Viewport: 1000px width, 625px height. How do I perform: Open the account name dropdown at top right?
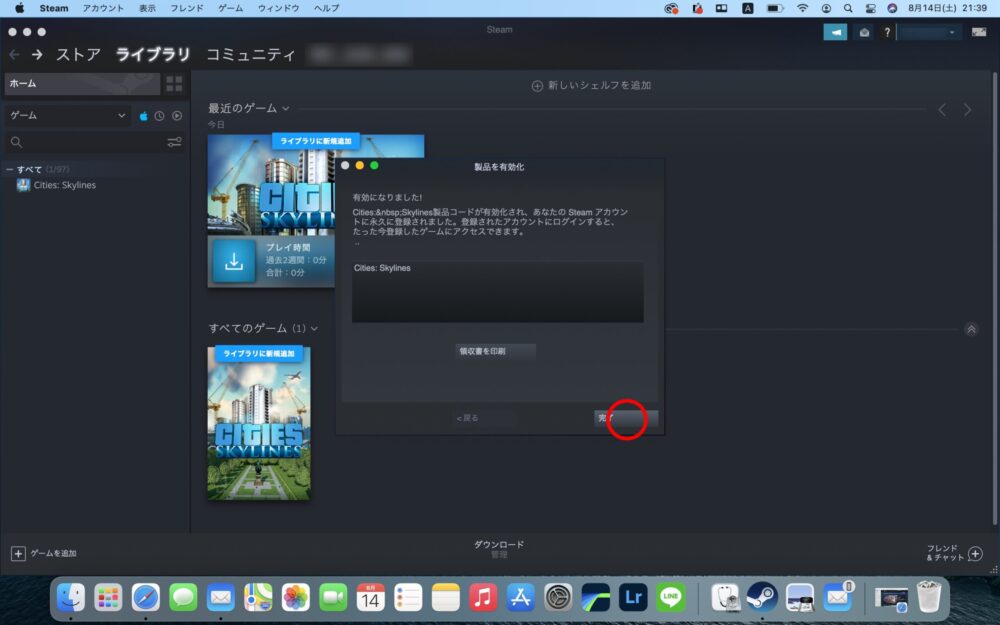929,32
